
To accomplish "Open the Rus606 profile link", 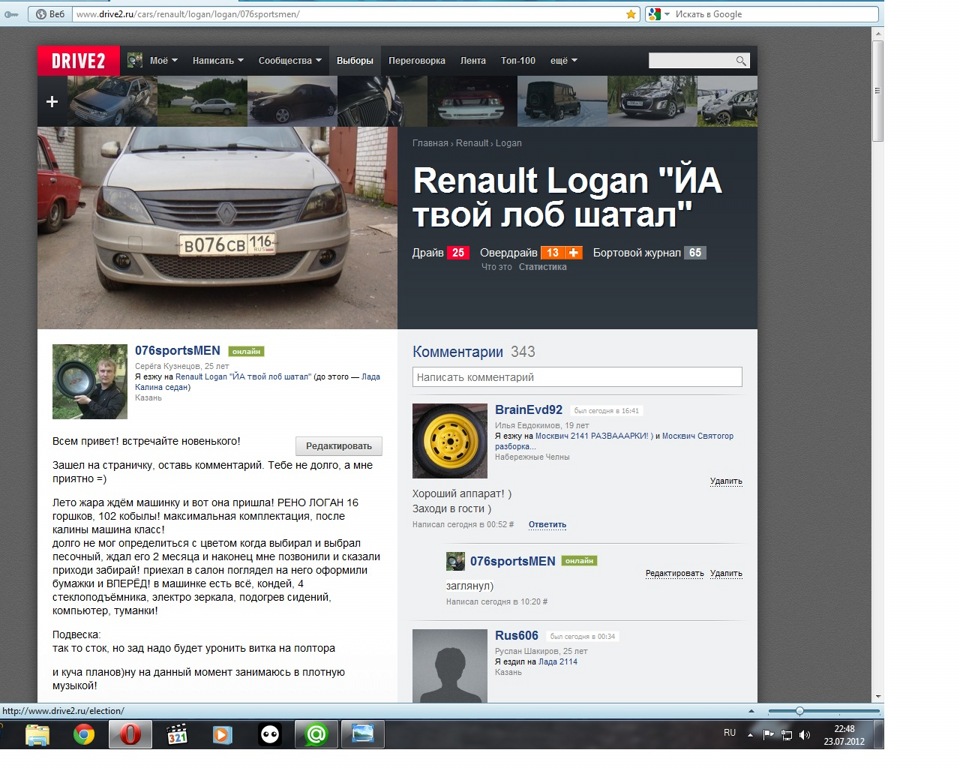I will (516, 636).
